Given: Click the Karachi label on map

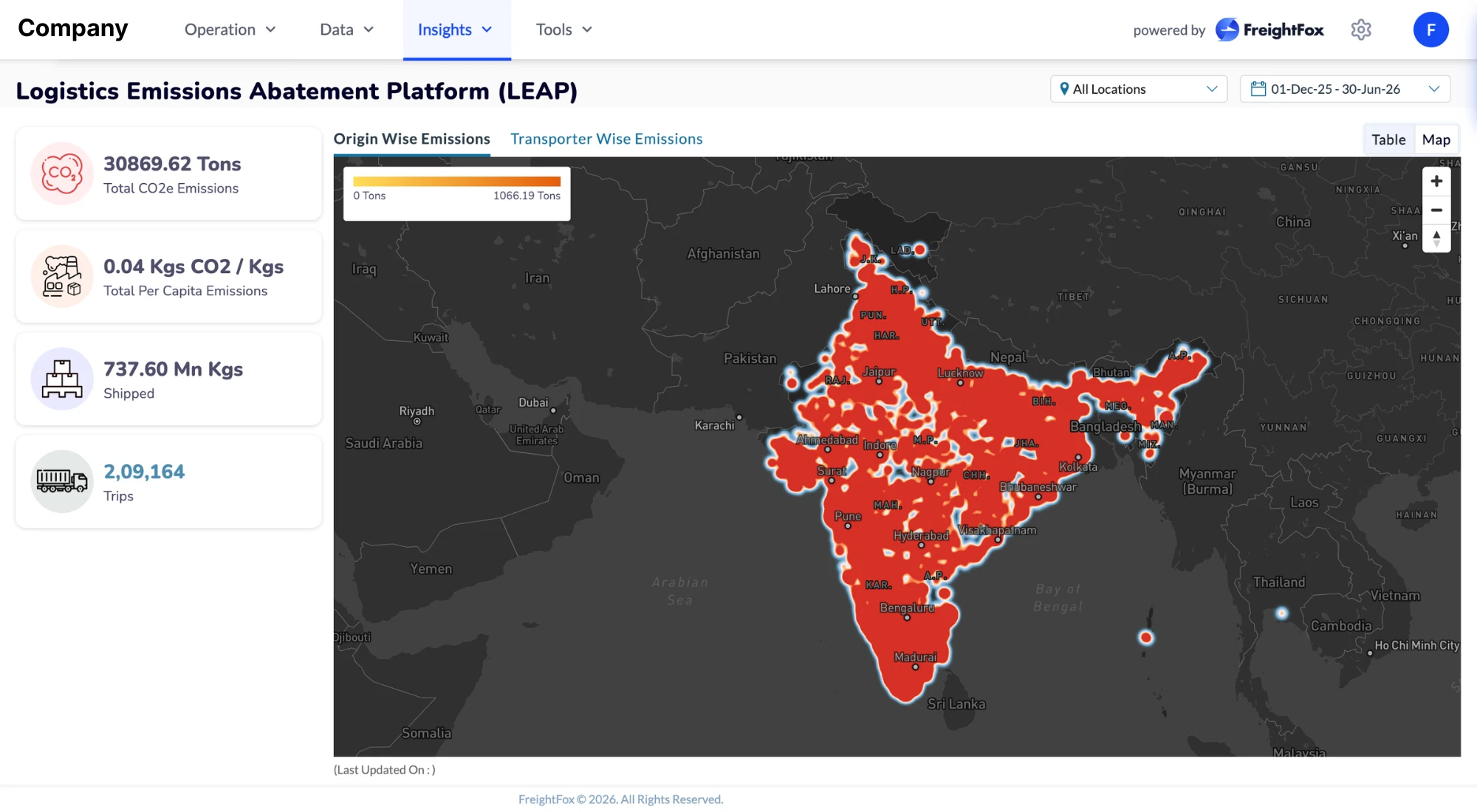Looking at the screenshot, I should 714,425.
